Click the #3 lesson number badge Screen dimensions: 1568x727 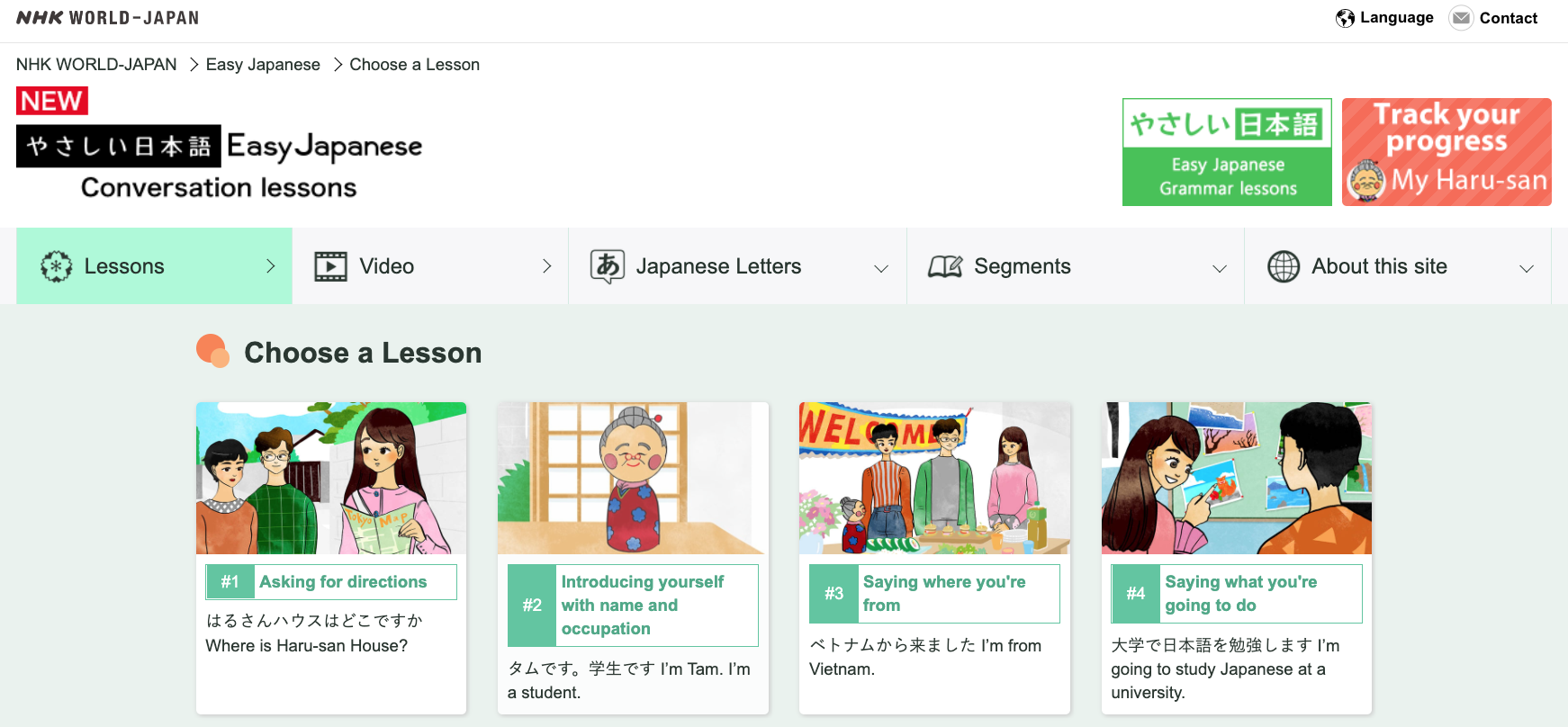pyautogui.click(x=834, y=594)
